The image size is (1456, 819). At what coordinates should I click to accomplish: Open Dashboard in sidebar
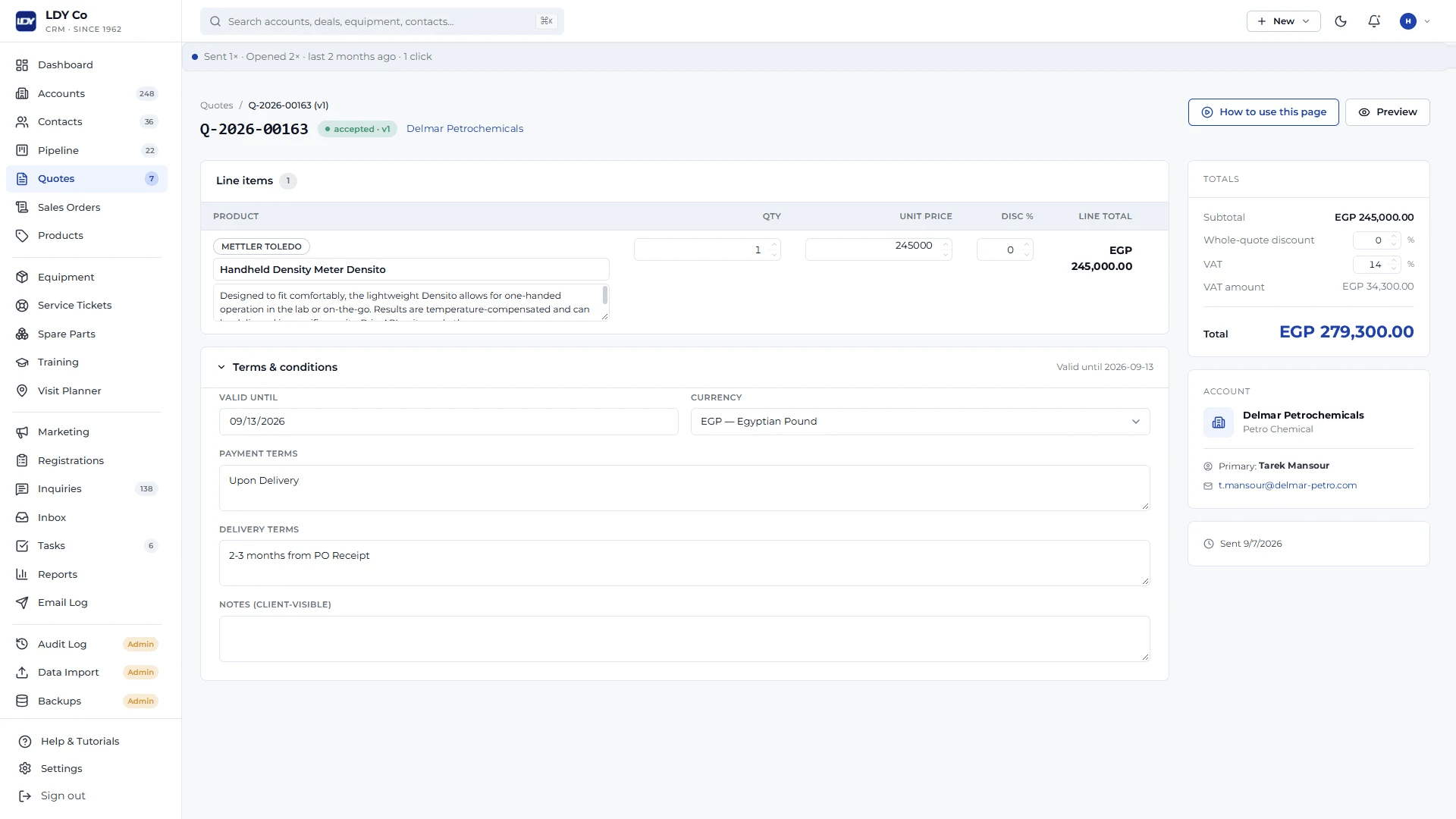87,65
